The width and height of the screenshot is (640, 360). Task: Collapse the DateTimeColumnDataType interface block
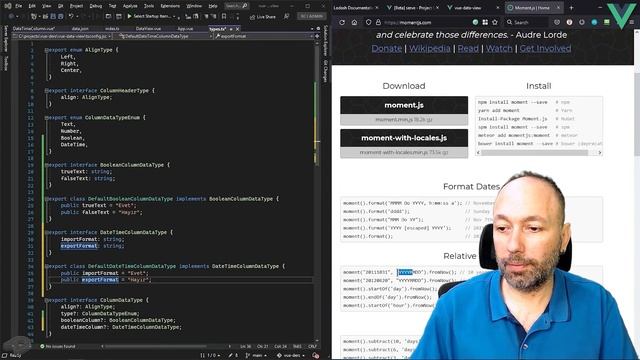[x=46, y=232]
